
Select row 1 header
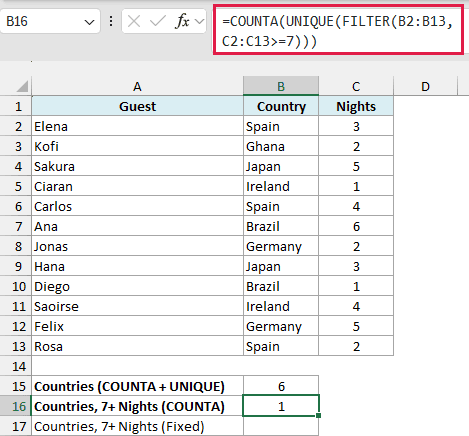pos(16,106)
